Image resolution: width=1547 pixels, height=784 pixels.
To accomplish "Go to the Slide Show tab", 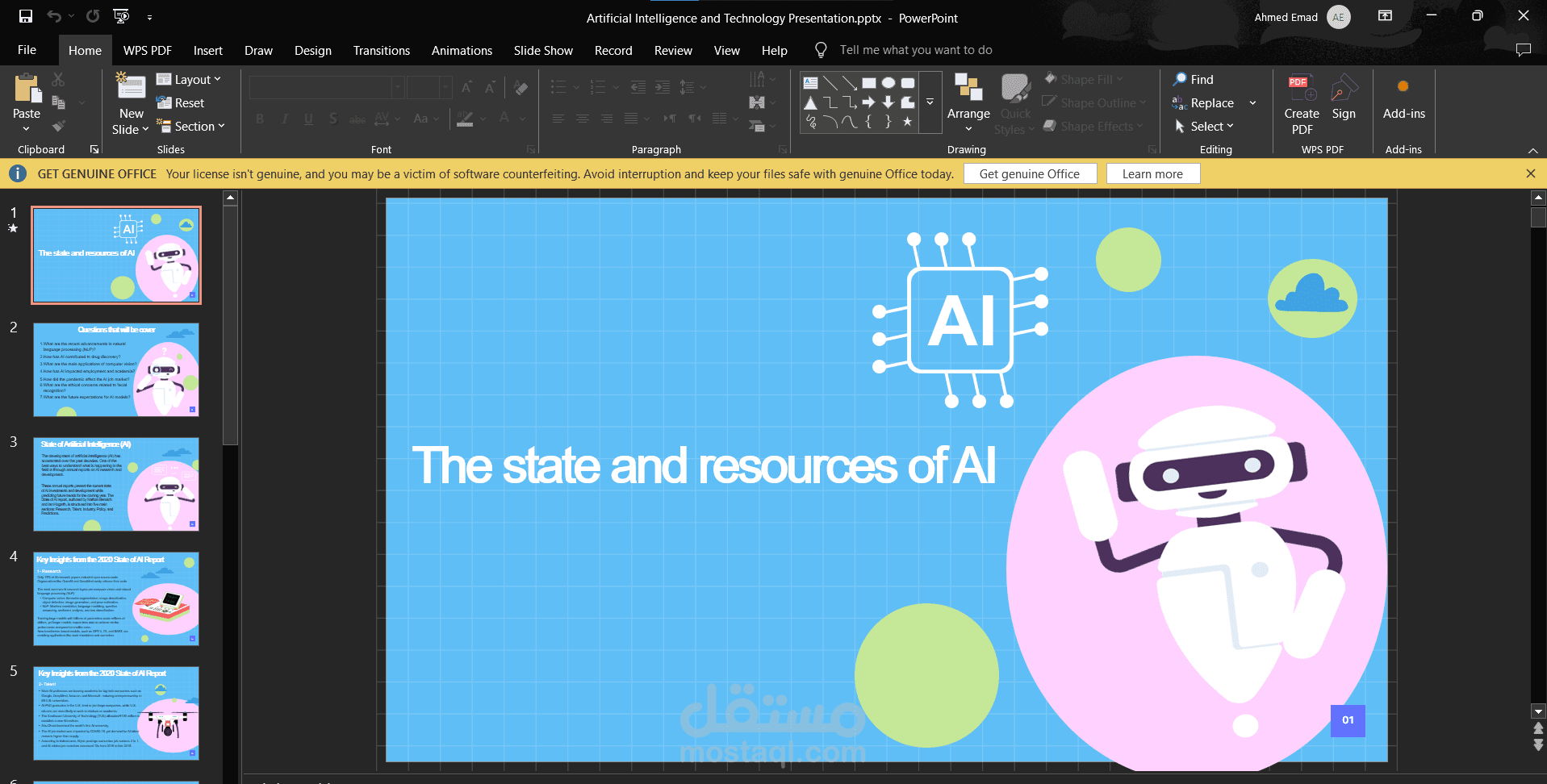I will [543, 50].
